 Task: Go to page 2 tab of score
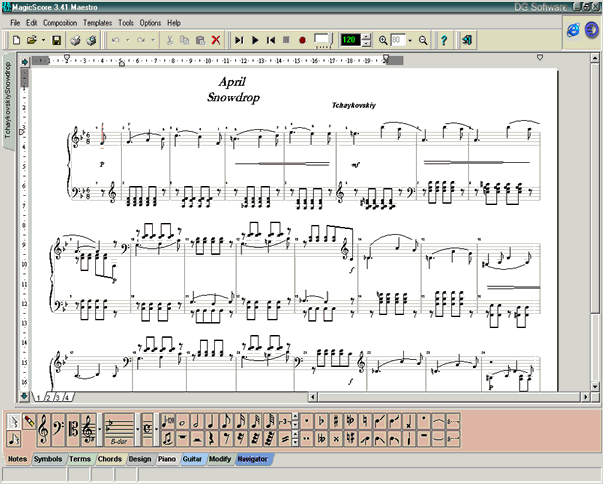tap(48, 398)
